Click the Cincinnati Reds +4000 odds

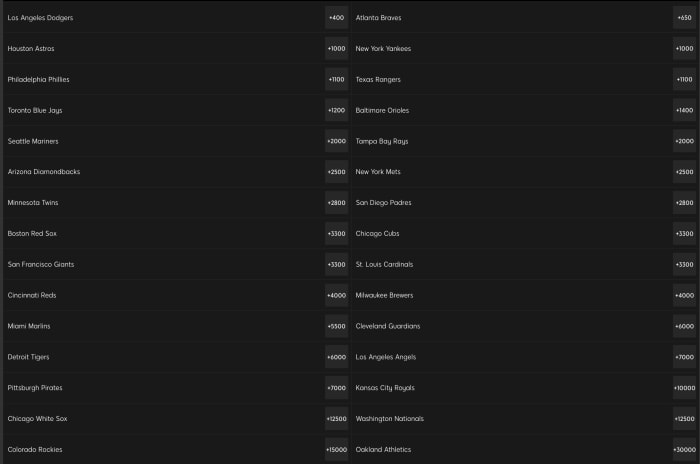pos(336,296)
